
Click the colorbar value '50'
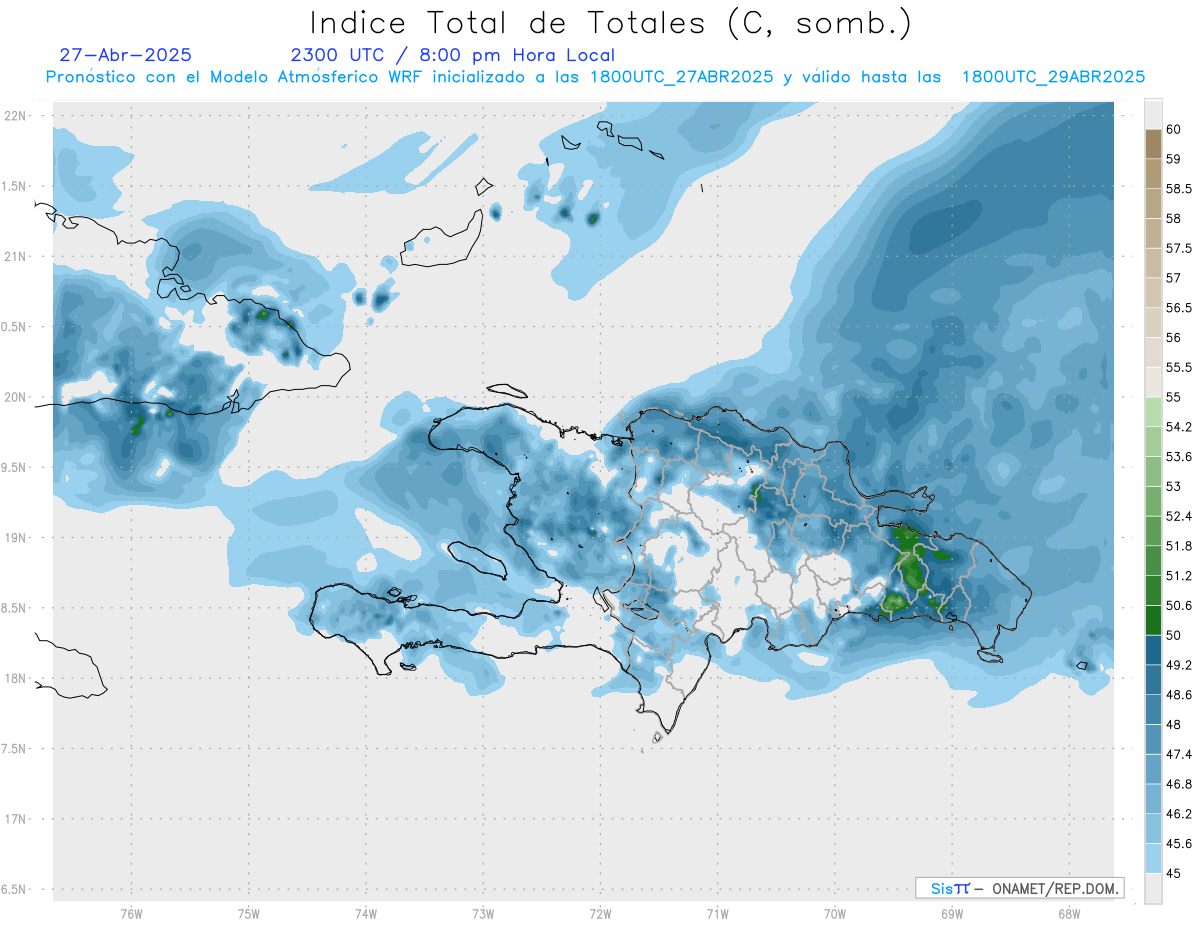pos(1174,635)
